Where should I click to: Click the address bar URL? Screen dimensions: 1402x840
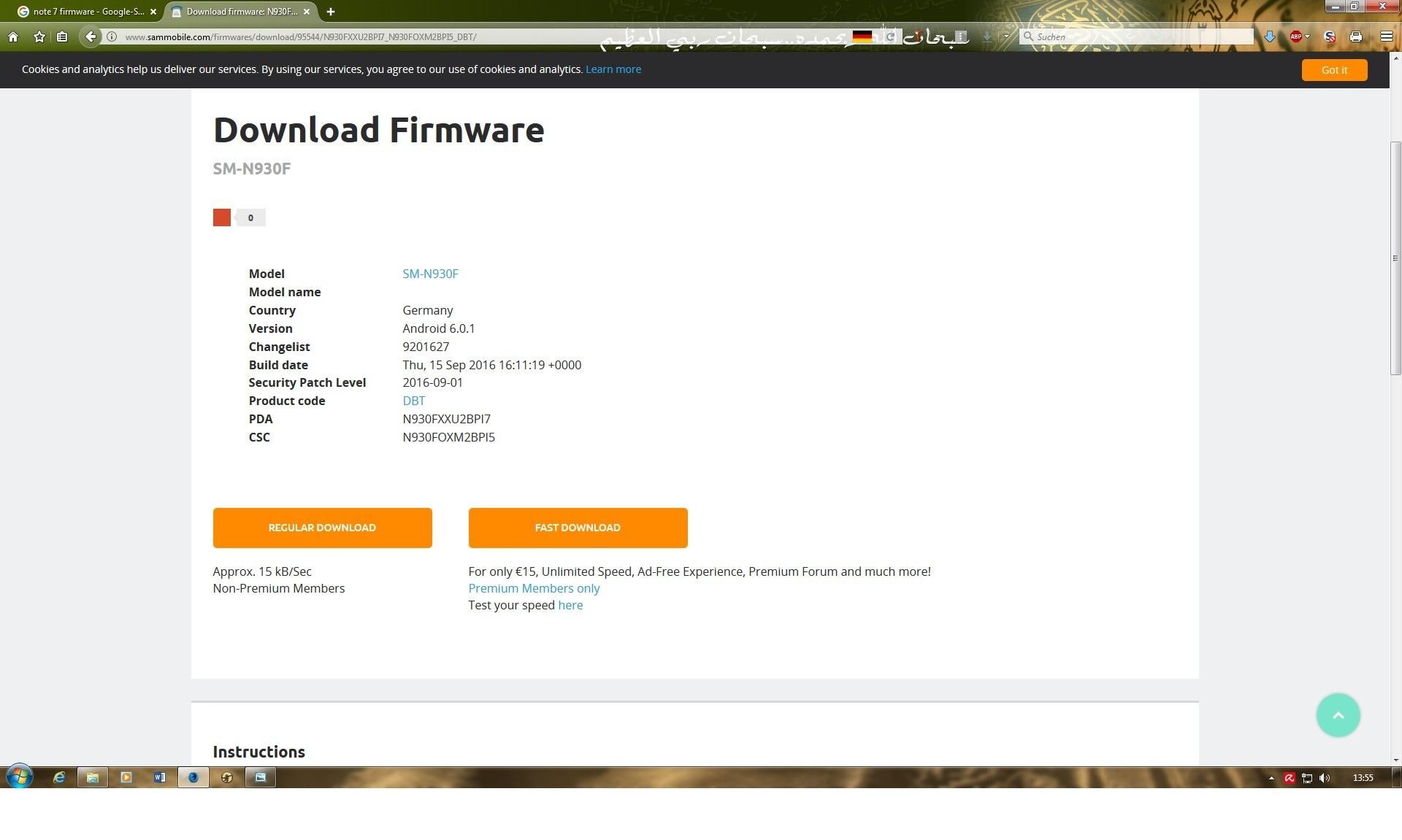click(x=300, y=36)
